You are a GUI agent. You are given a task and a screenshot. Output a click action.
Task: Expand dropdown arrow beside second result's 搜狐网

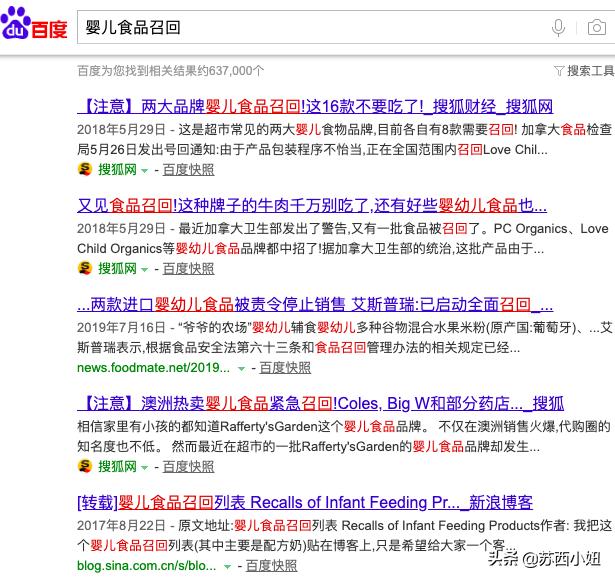(144, 270)
